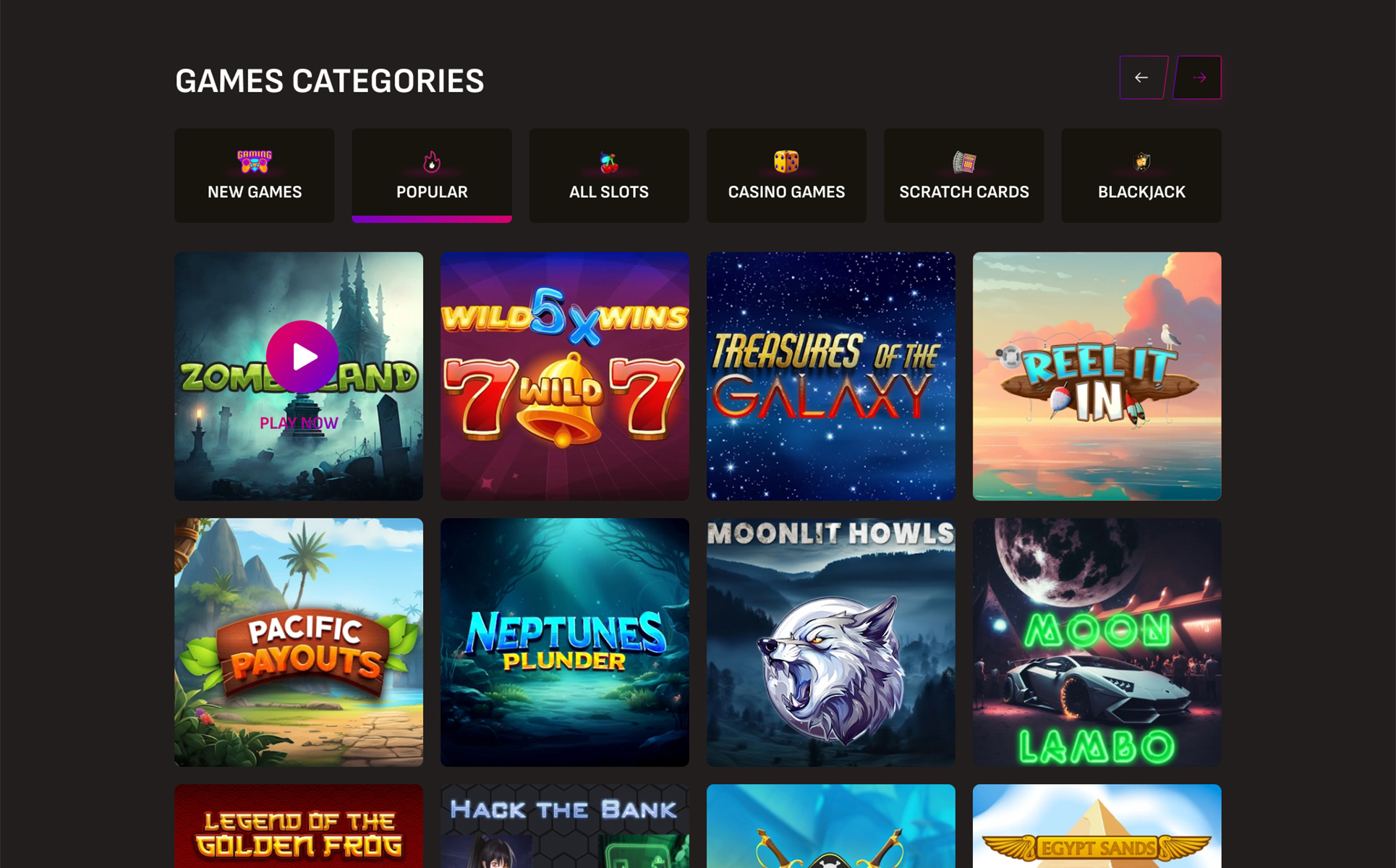Image resolution: width=1396 pixels, height=868 pixels.
Task: Open the Pacific Payouts game tile
Action: (299, 642)
